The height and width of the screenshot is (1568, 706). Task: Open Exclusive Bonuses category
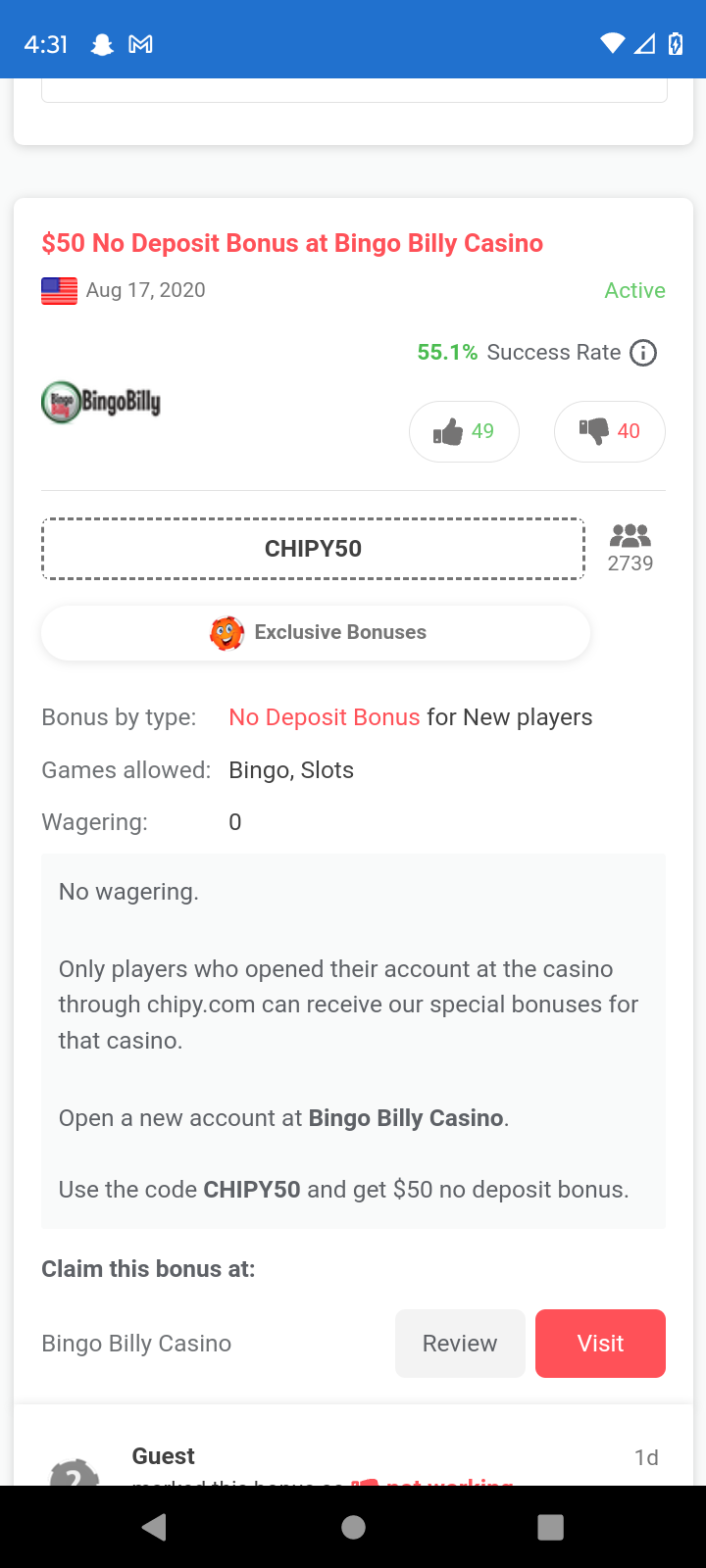click(x=316, y=633)
